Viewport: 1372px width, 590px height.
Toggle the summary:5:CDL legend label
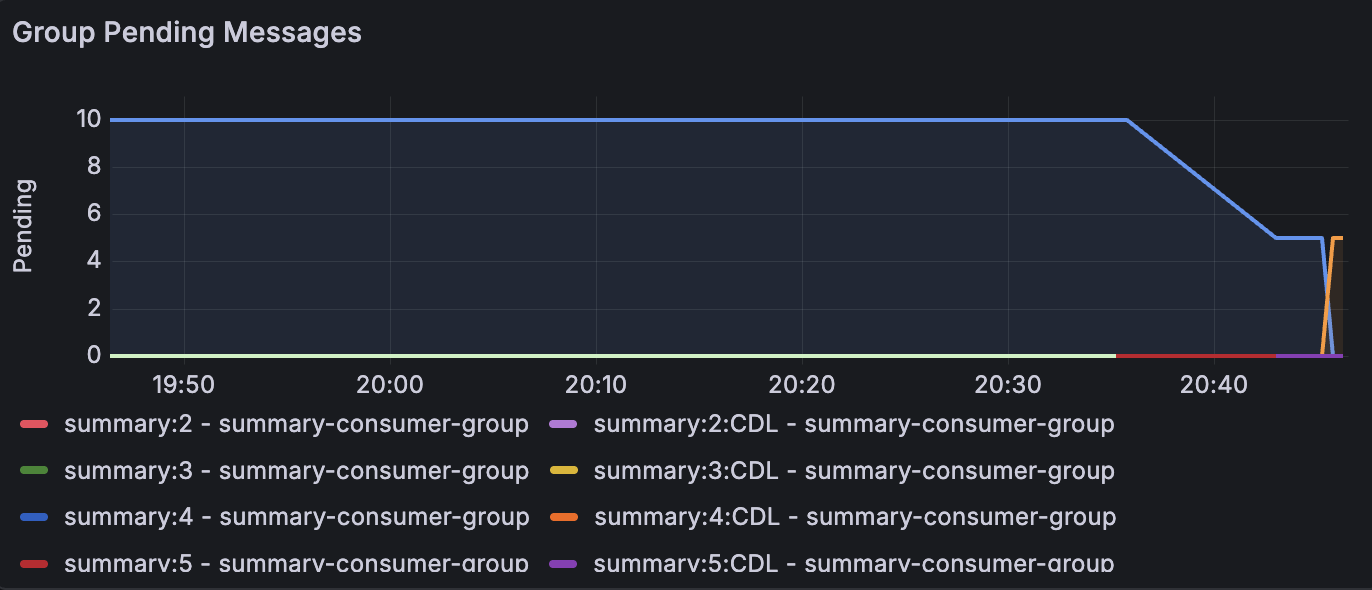pyautogui.click(x=854, y=563)
